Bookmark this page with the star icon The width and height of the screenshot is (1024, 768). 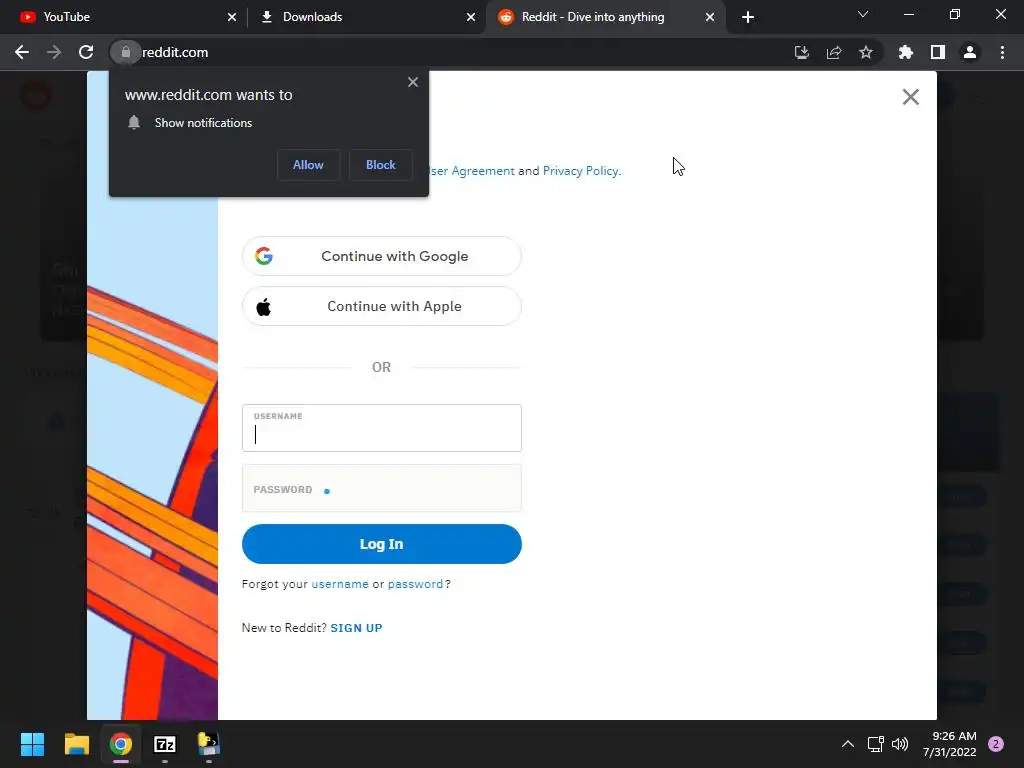(866, 52)
